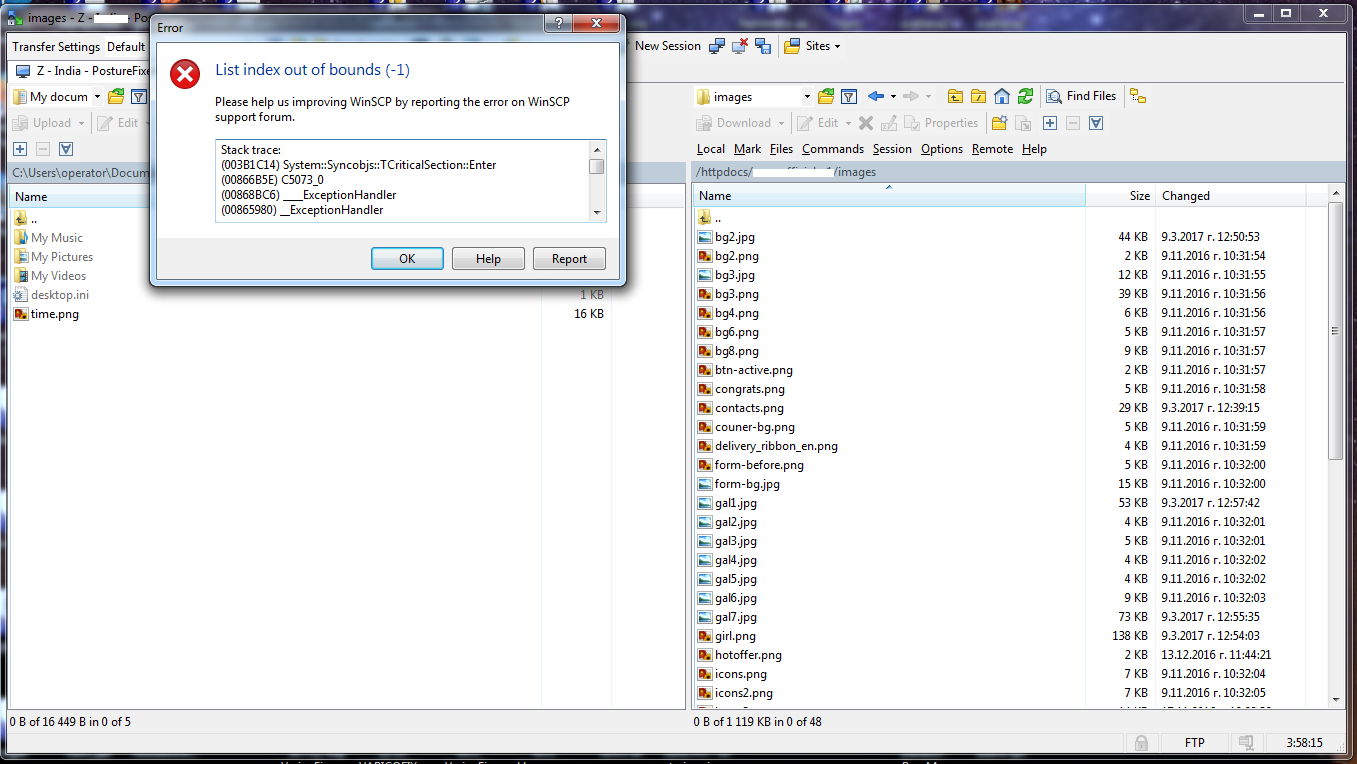Select the girl.png file in the remote list
The width and height of the screenshot is (1357, 764).
coord(735,636)
